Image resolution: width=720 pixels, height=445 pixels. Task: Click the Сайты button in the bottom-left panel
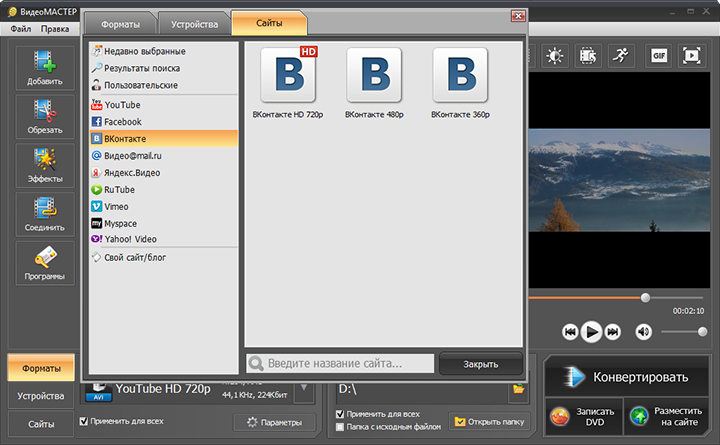(x=41, y=424)
